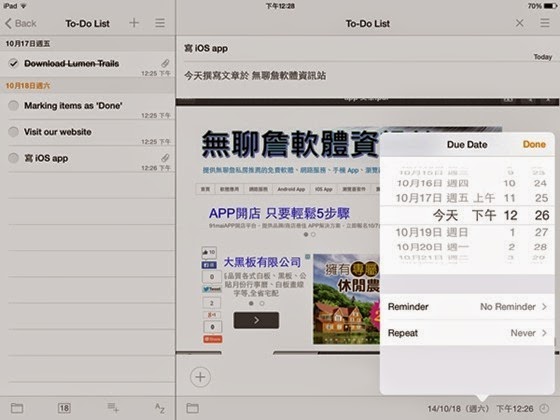Screen dimensions: 560x420
Task: Select 上午 in the AM/PM wheel
Action: [484, 198]
